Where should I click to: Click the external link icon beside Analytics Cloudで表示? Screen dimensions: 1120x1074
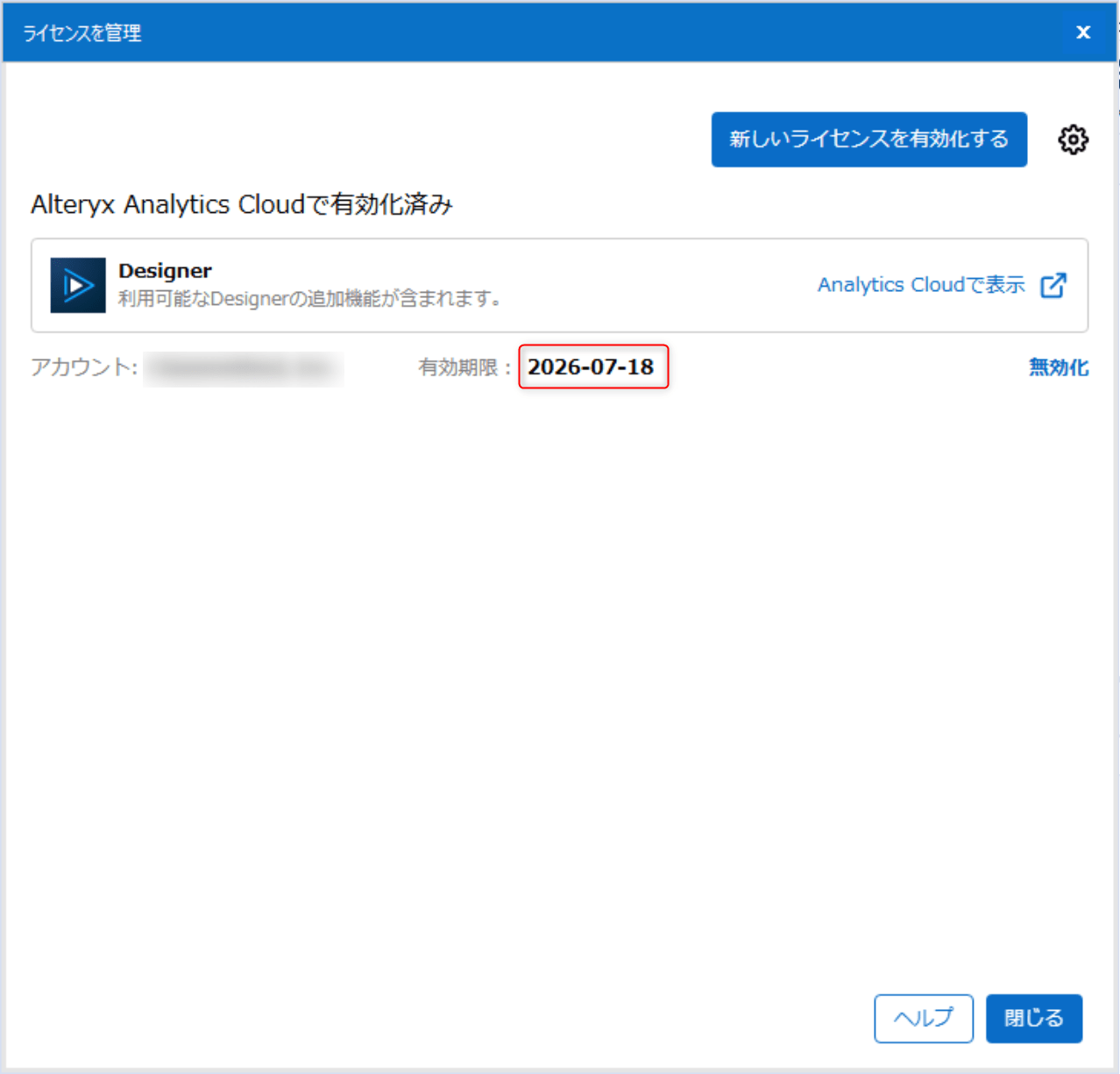pos(1055,284)
